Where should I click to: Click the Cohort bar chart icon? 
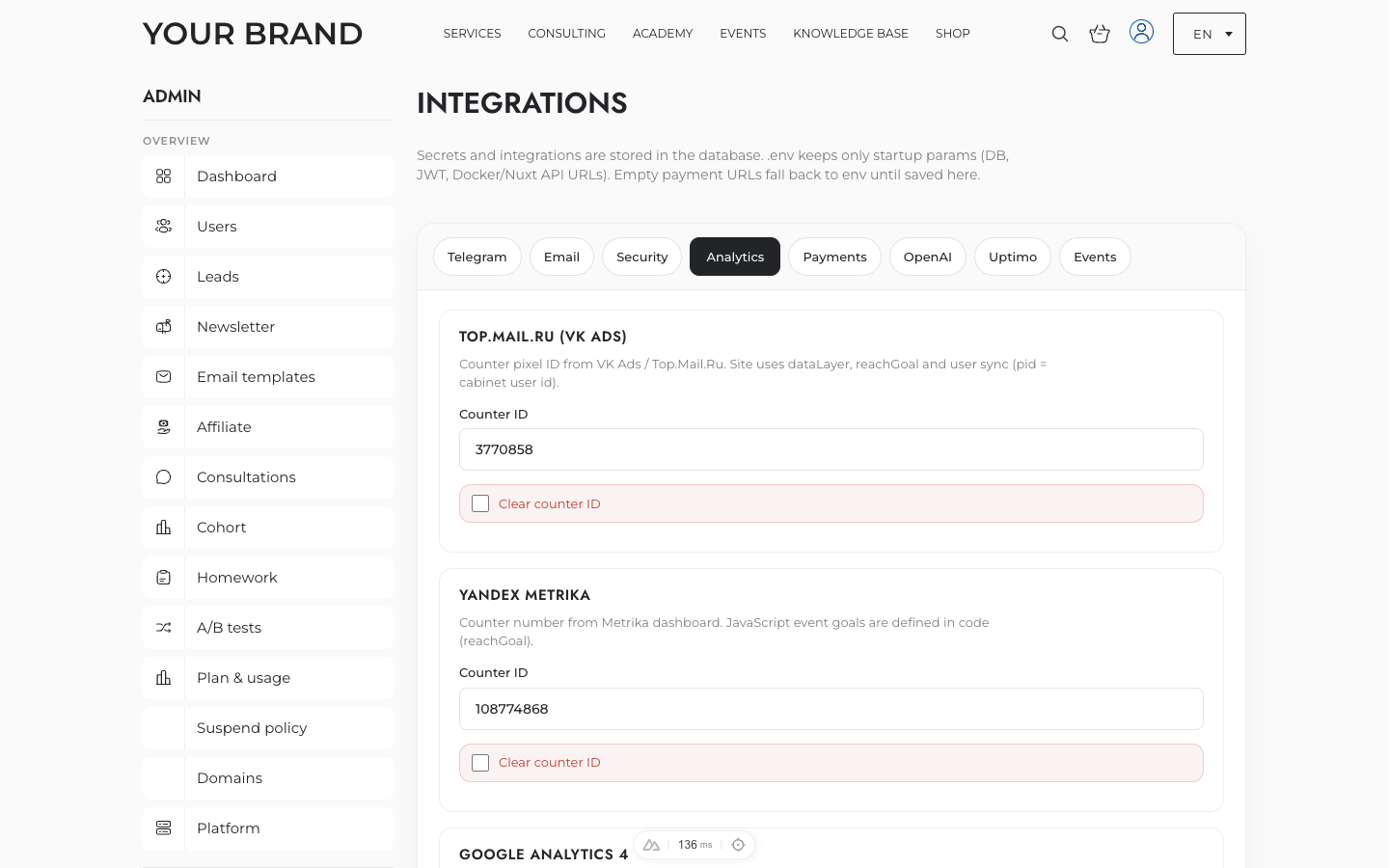pos(164,528)
